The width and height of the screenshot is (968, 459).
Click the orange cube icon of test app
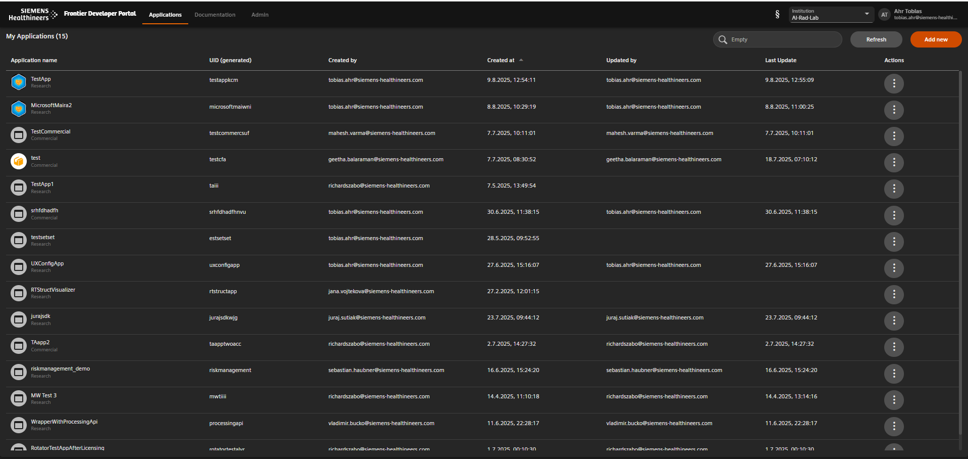tap(19, 161)
